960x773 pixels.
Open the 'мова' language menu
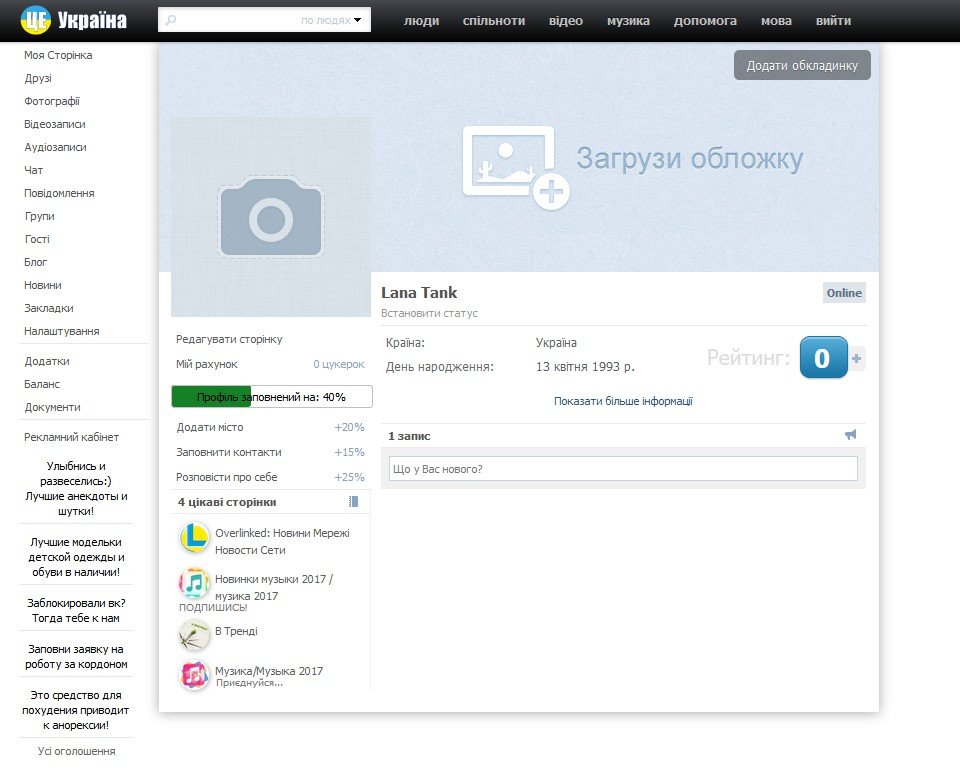(776, 20)
